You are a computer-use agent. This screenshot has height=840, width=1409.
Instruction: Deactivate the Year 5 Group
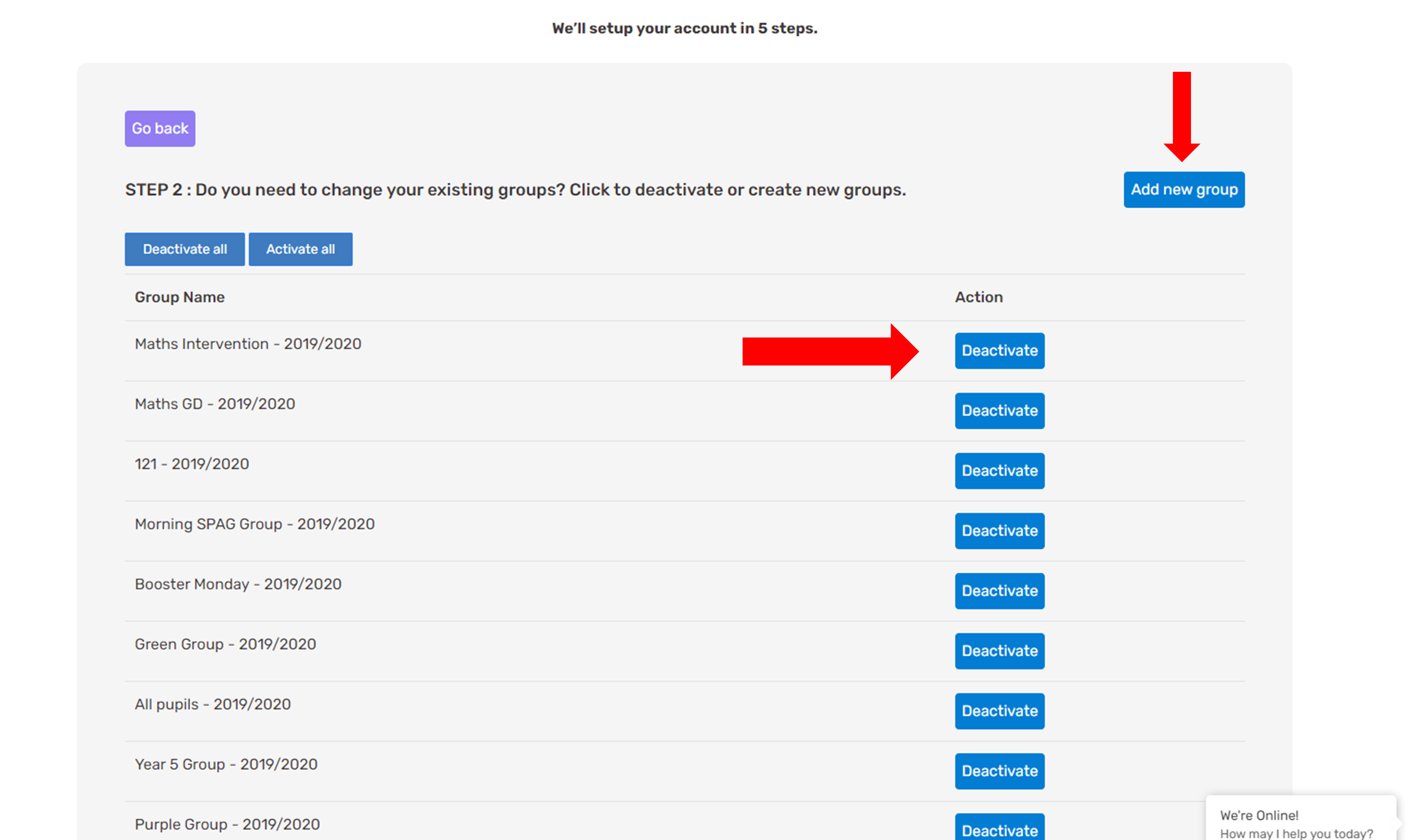[x=999, y=771]
